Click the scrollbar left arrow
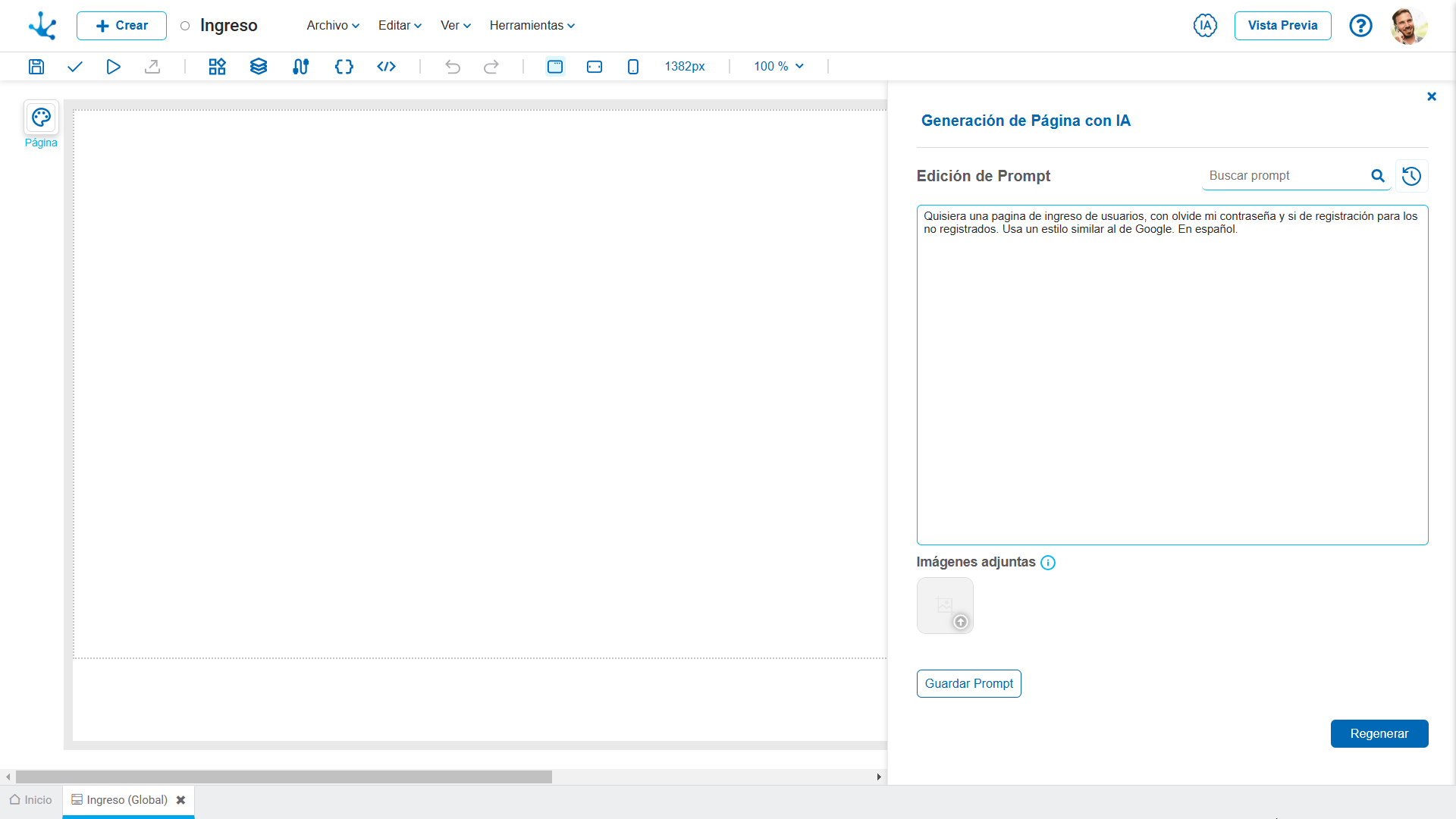The width and height of the screenshot is (1456, 819). (x=8, y=777)
